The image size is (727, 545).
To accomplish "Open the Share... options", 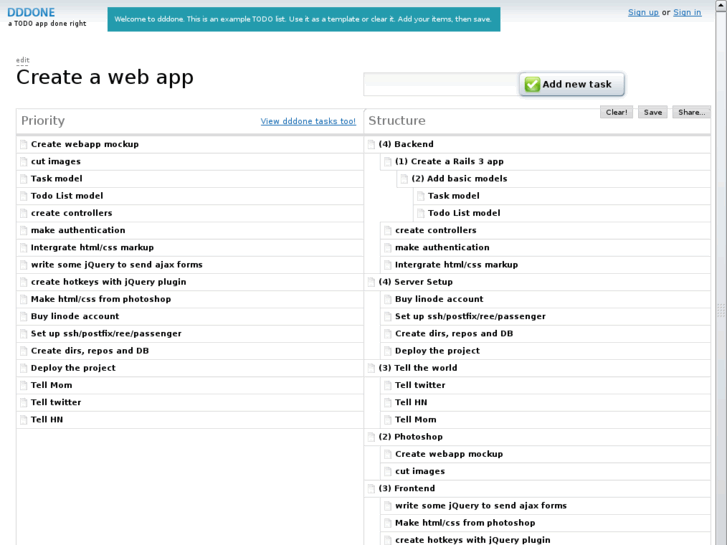I will pos(691,112).
